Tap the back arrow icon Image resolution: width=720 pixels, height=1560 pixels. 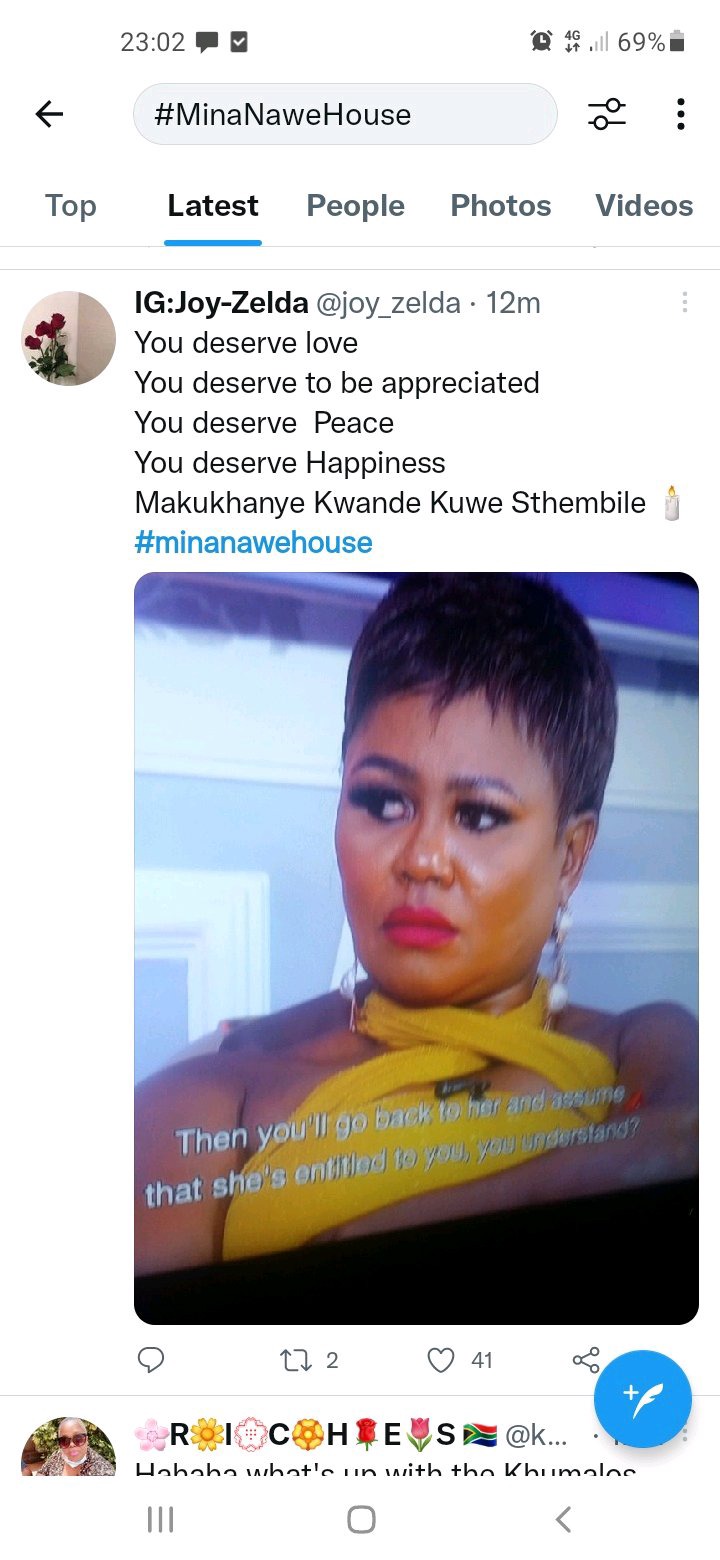[49, 115]
